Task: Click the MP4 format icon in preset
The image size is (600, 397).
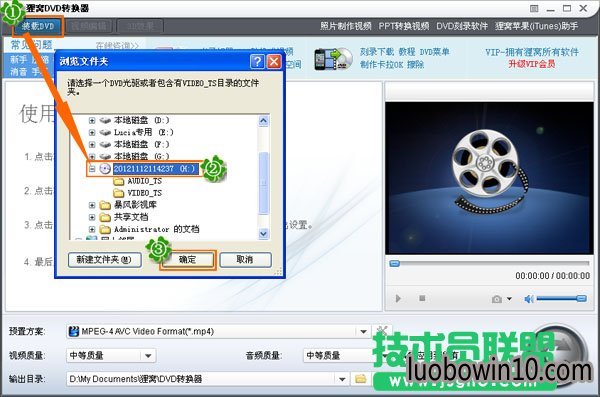Action: pyautogui.click(x=73, y=332)
